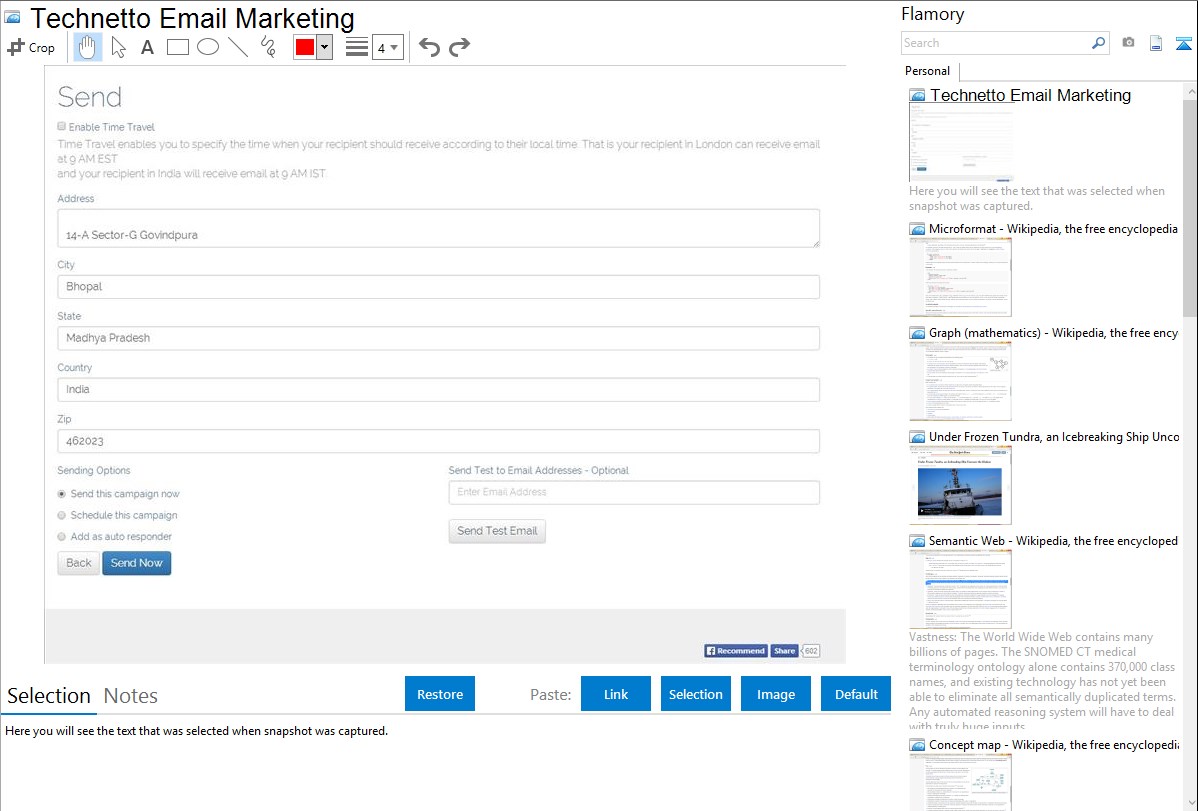
Task: Click the Facebook count bubble showing 602
Action: point(811,651)
